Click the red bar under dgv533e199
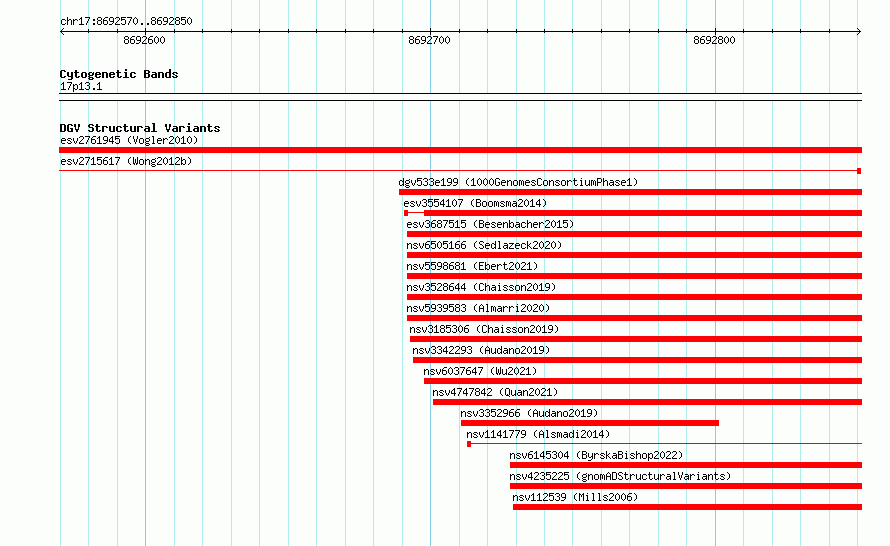890x546 pixels. pos(631,192)
